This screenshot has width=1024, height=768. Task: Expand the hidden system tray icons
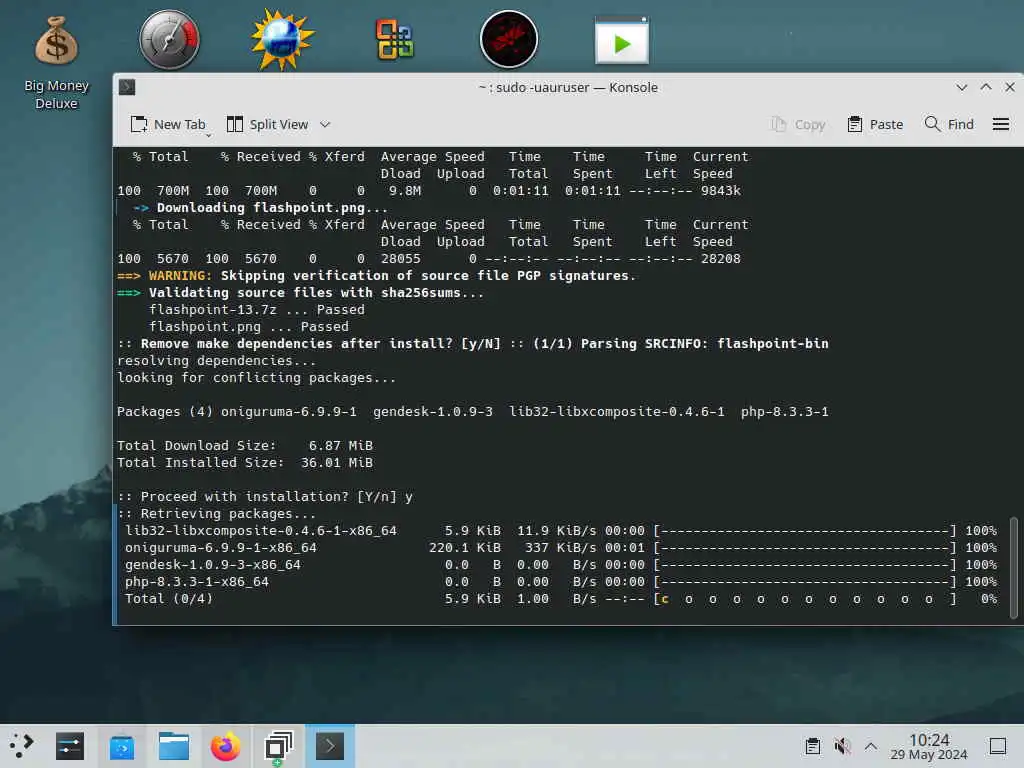tap(871, 746)
